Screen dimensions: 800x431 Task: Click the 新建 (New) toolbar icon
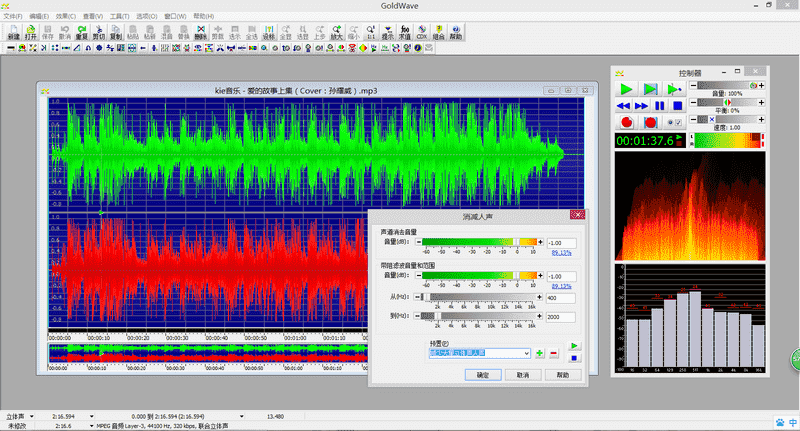[x=14, y=32]
